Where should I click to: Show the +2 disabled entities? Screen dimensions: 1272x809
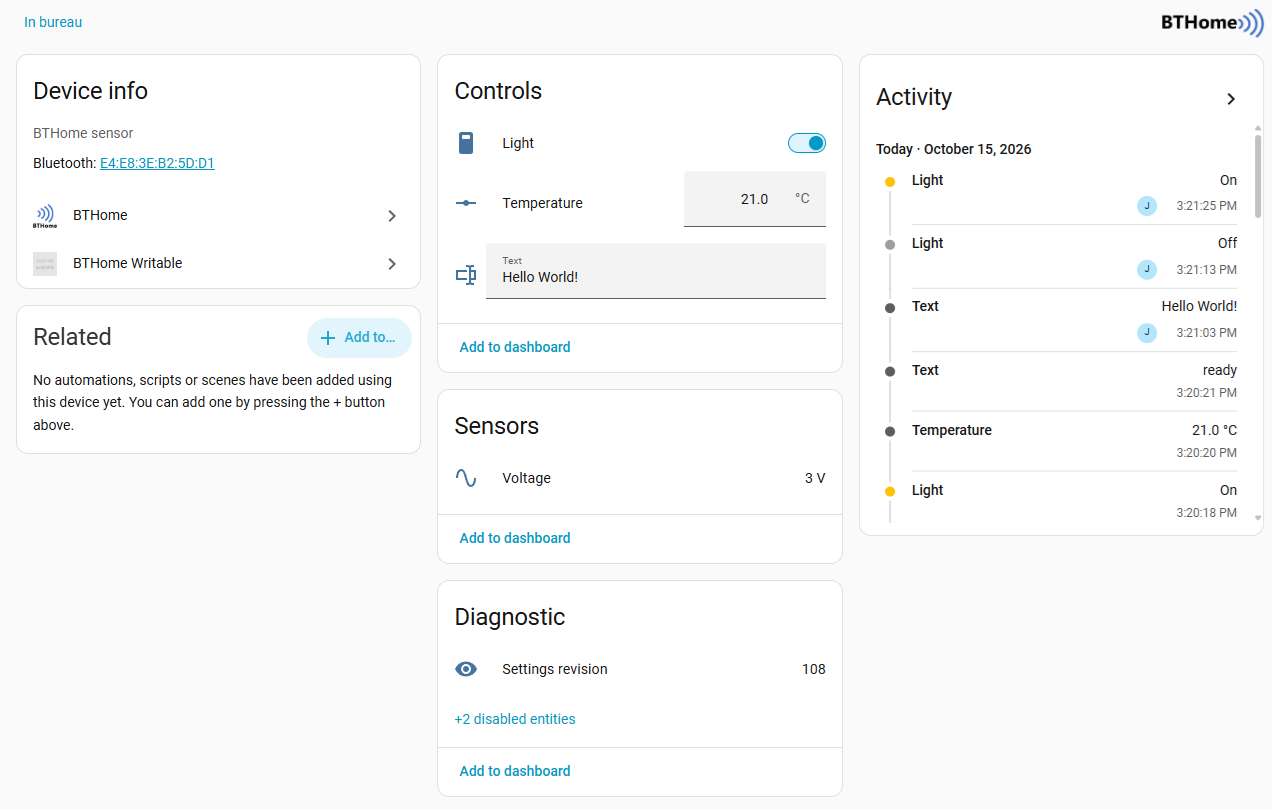point(515,719)
